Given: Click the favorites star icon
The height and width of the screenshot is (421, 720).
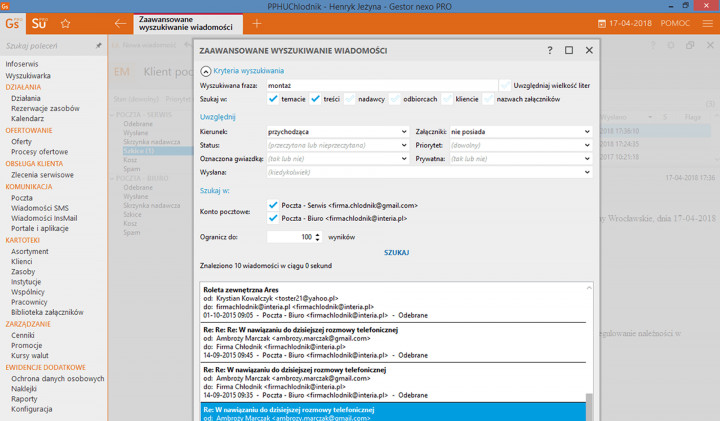Looking at the screenshot, I should click(x=66, y=22).
